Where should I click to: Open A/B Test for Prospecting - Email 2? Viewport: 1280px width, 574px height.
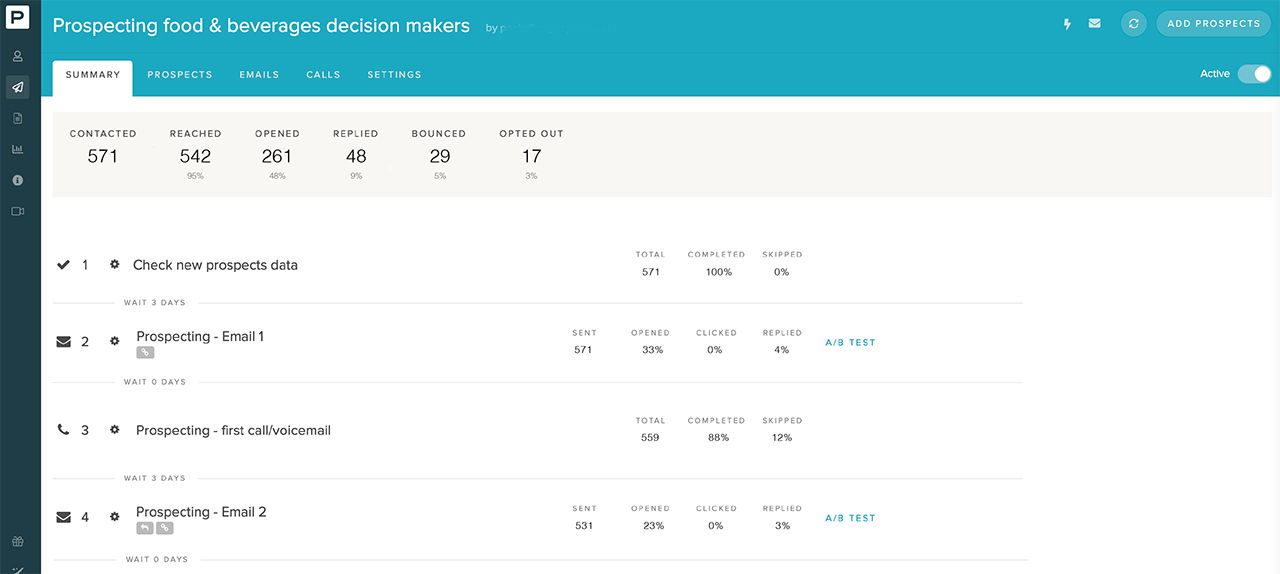(850, 518)
